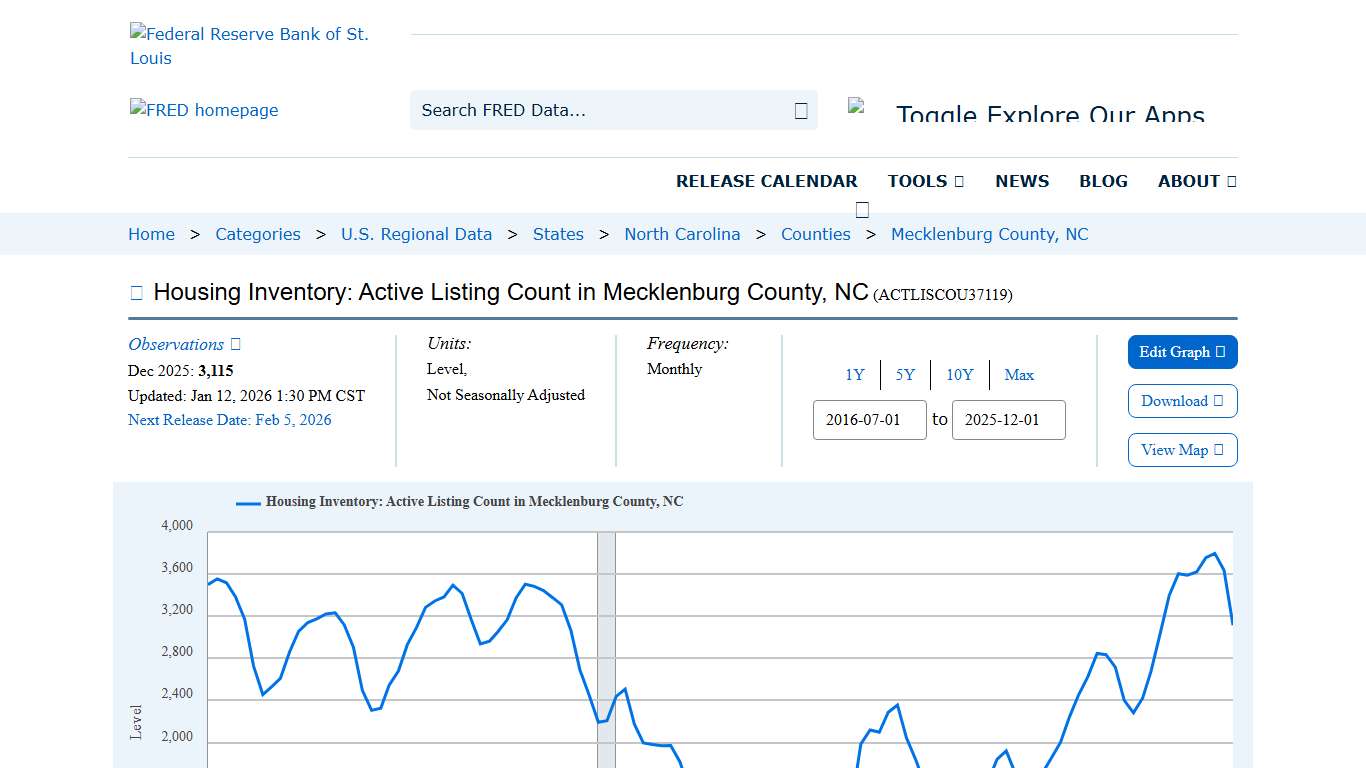
Task: Select the 5Y date range option
Action: click(905, 375)
